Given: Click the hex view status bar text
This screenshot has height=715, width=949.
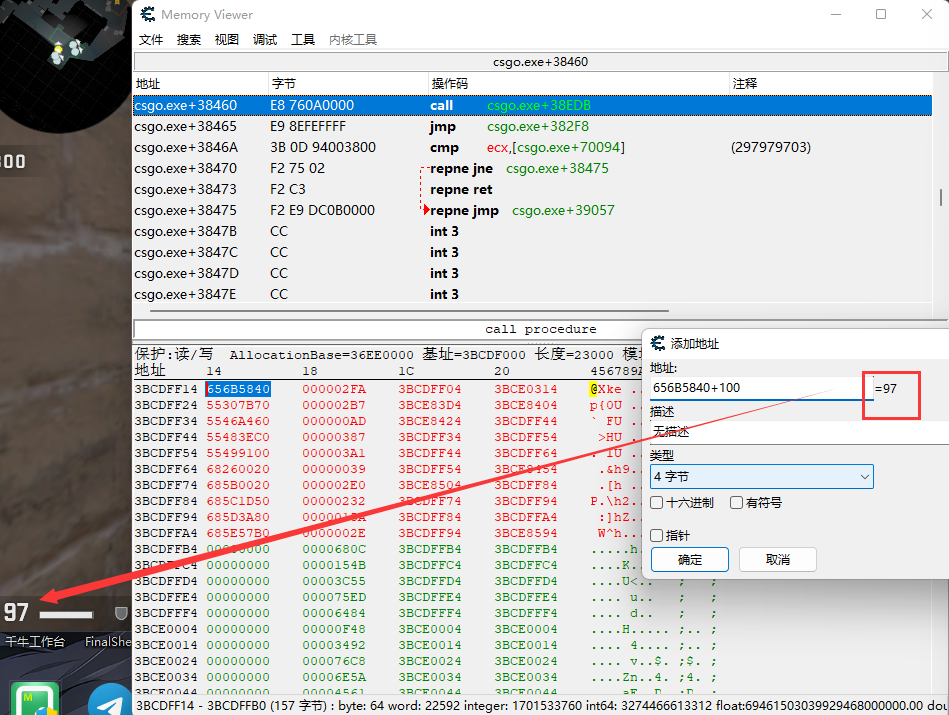Looking at the screenshot, I should pos(542,706).
